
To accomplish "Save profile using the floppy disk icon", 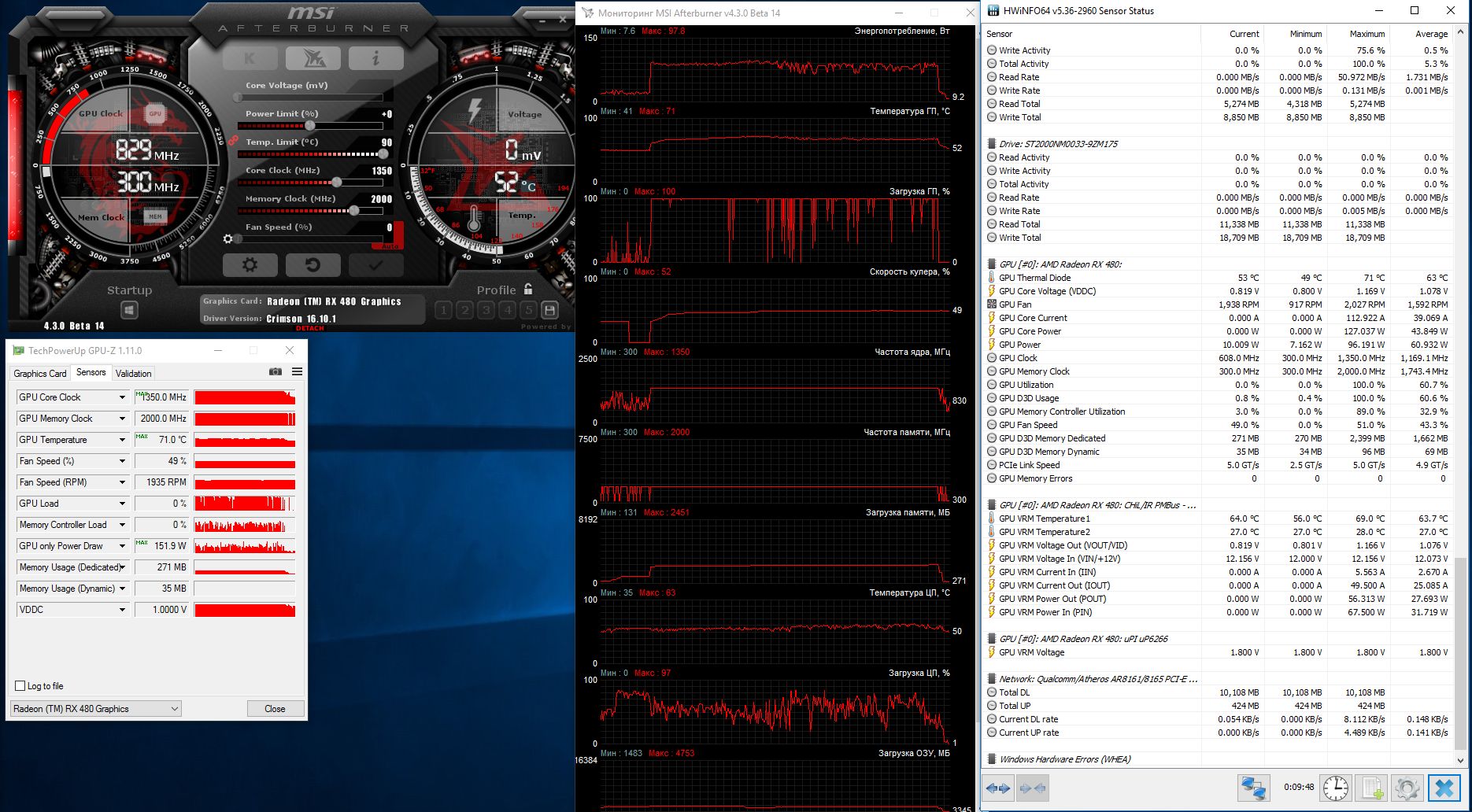I will 550,310.
